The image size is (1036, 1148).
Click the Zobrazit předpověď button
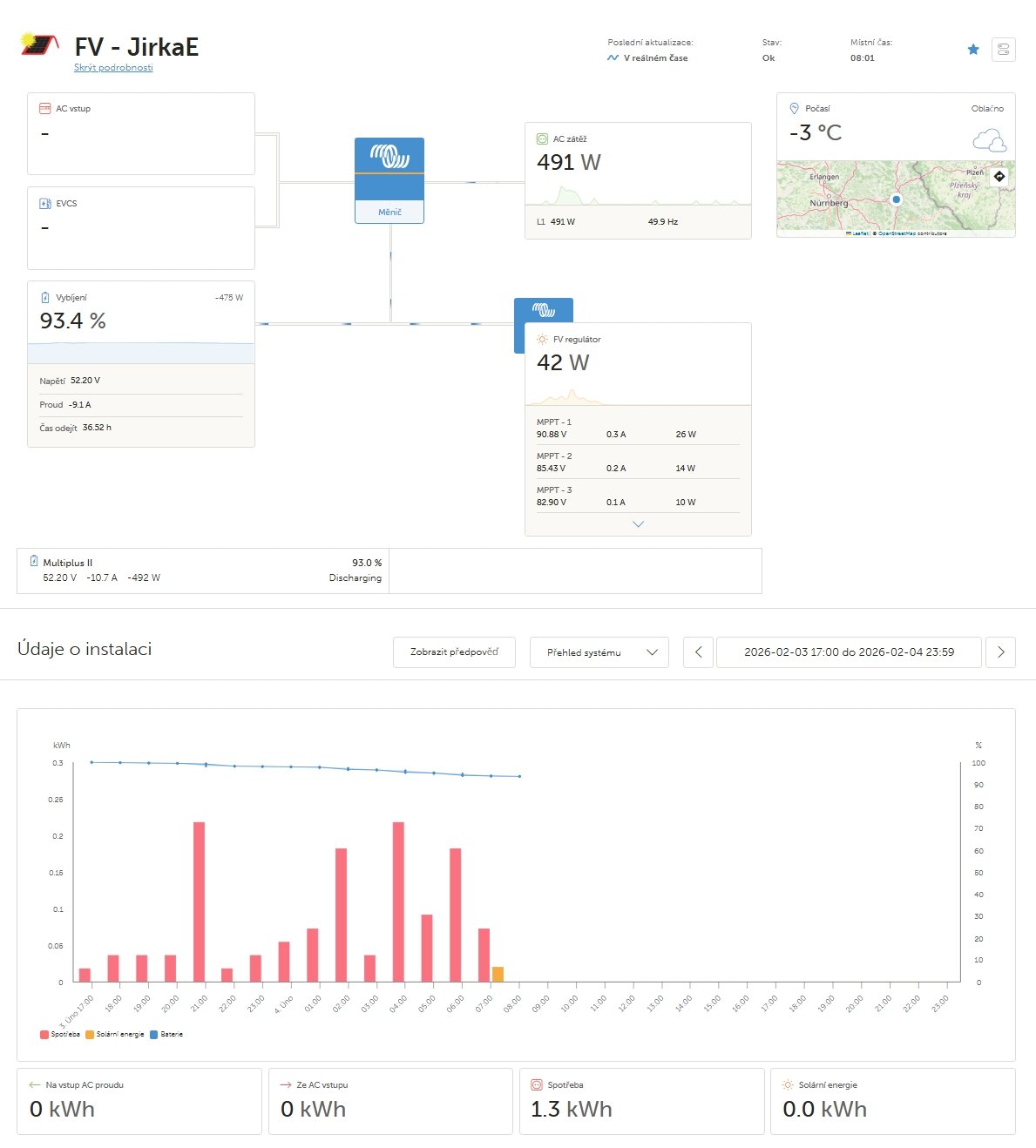454,652
